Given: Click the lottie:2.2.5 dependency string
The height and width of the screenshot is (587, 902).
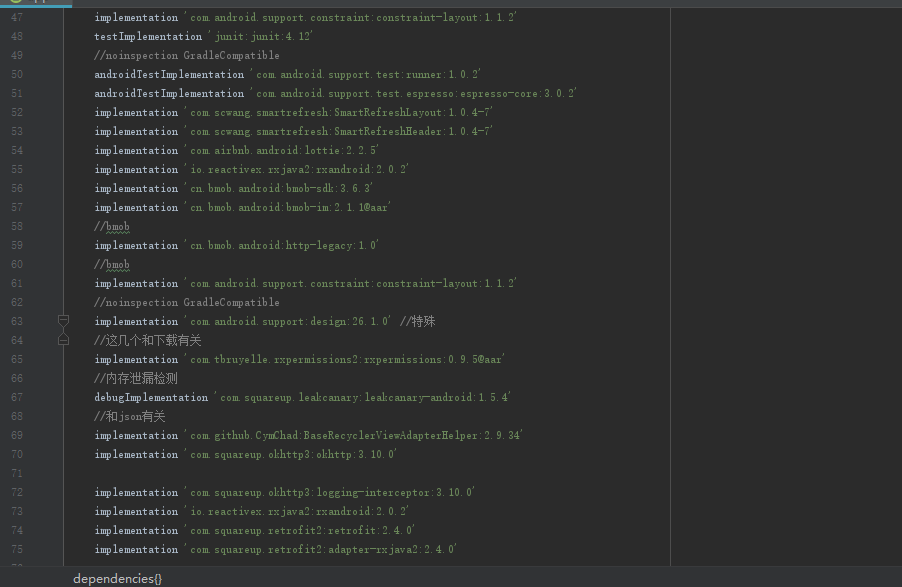Looking at the screenshot, I should [x=281, y=150].
